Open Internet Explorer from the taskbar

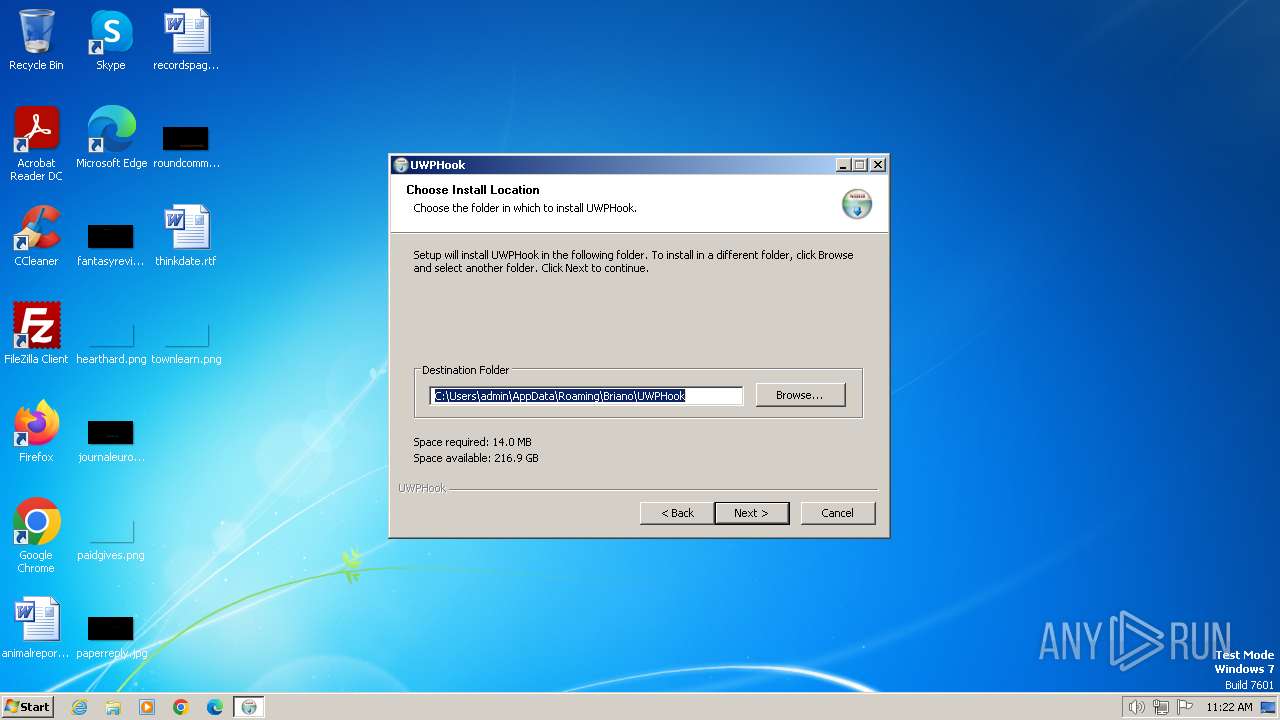tap(79, 707)
